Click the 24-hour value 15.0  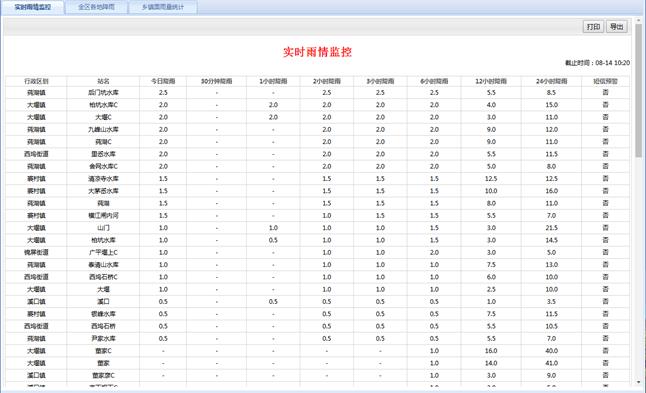[552, 105]
